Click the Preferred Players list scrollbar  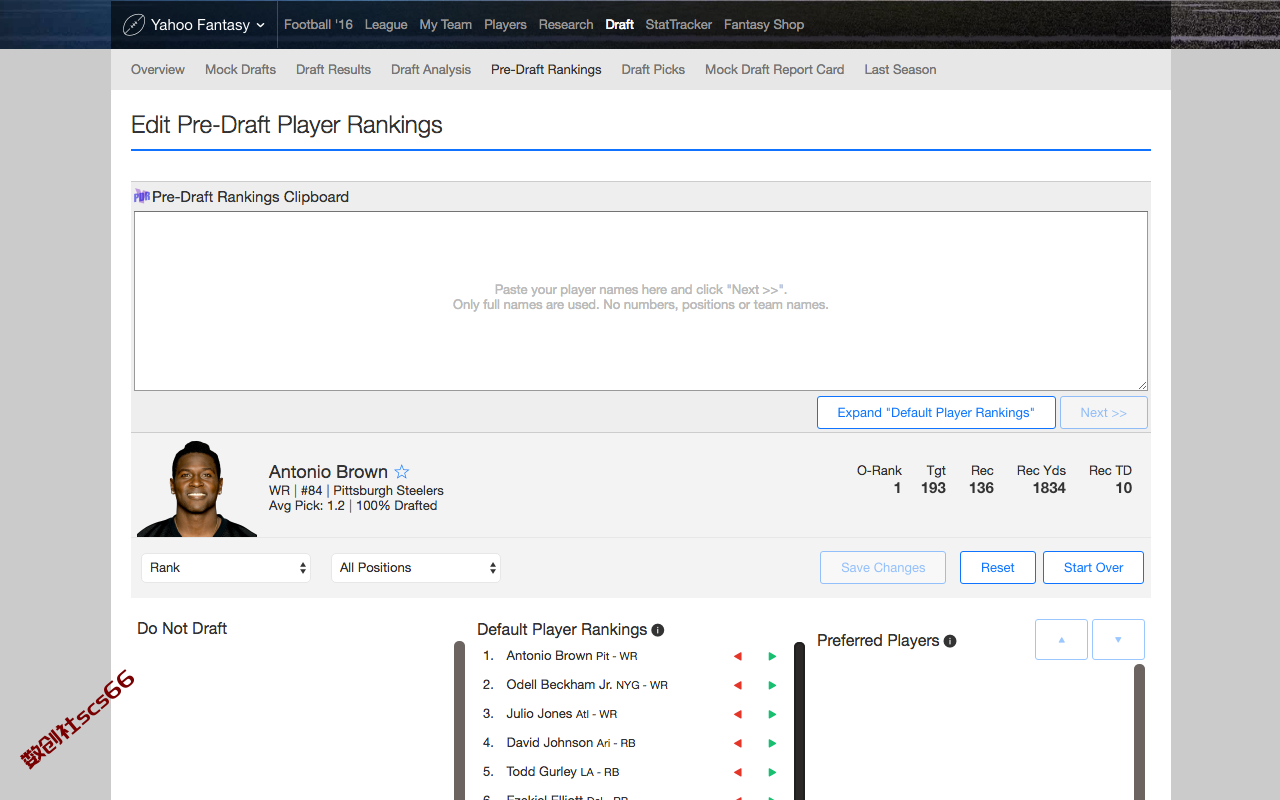coord(1140,731)
